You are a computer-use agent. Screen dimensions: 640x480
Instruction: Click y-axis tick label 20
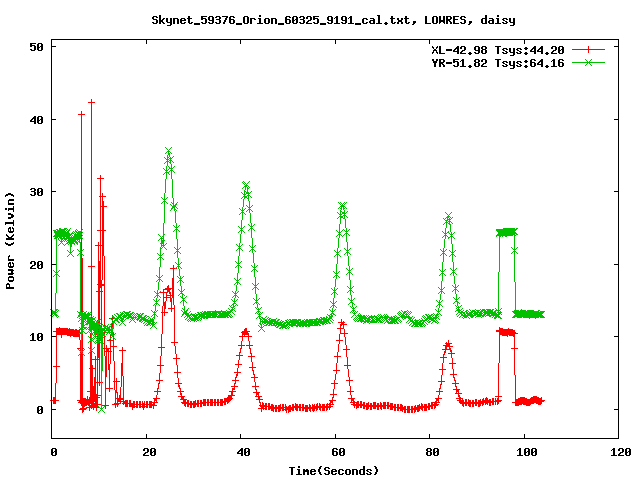pos(36,264)
